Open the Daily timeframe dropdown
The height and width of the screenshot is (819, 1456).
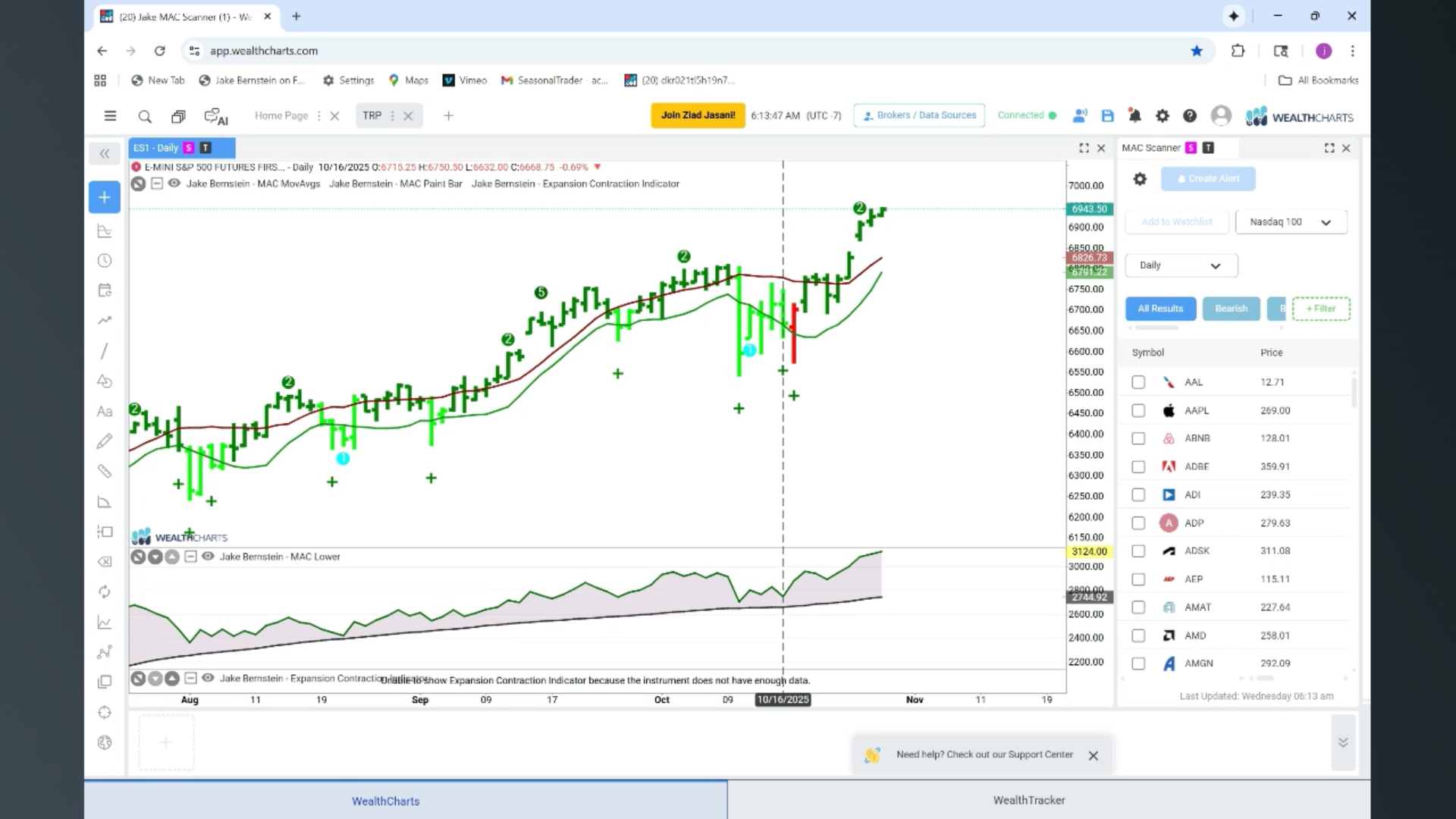[x=1181, y=265]
